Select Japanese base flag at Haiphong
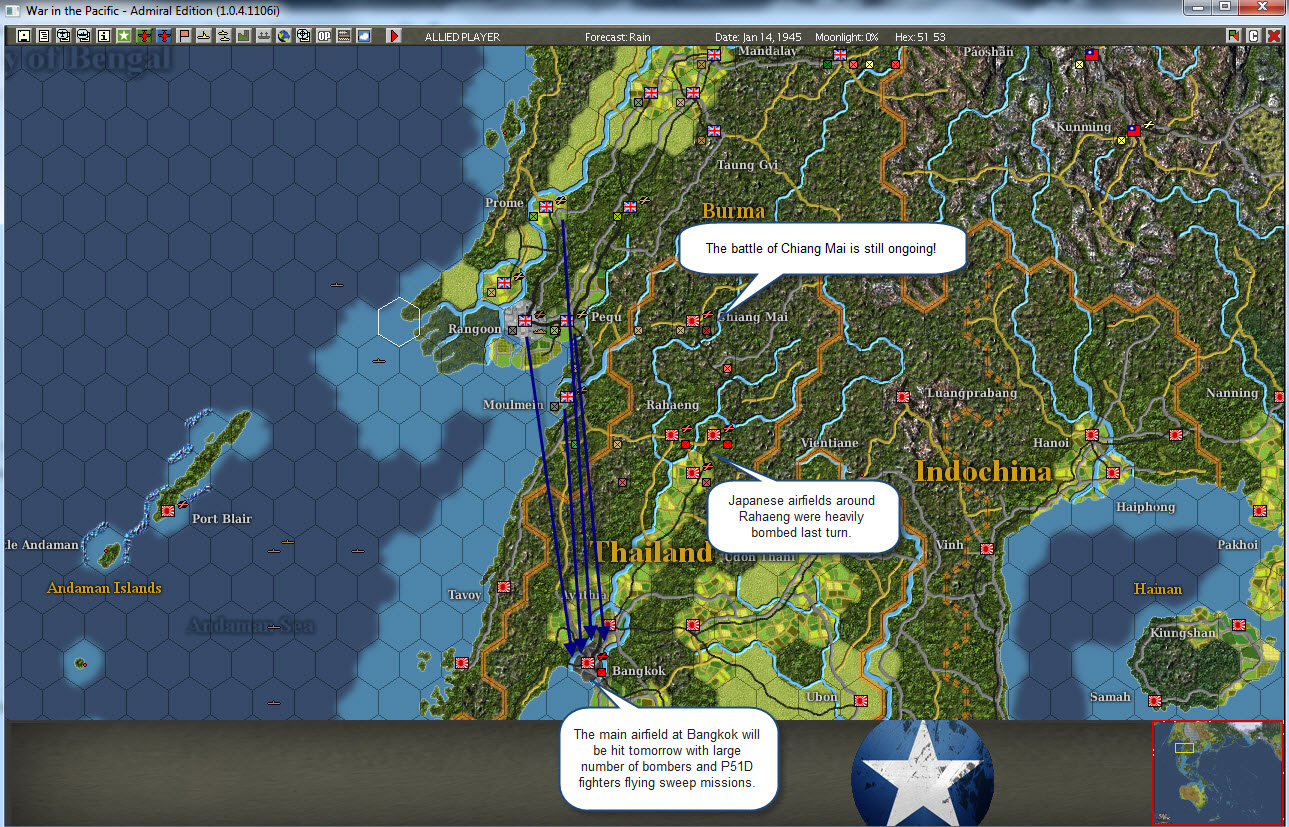Image resolution: width=1289 pixels, height=827 pixels. point(1113,473)
